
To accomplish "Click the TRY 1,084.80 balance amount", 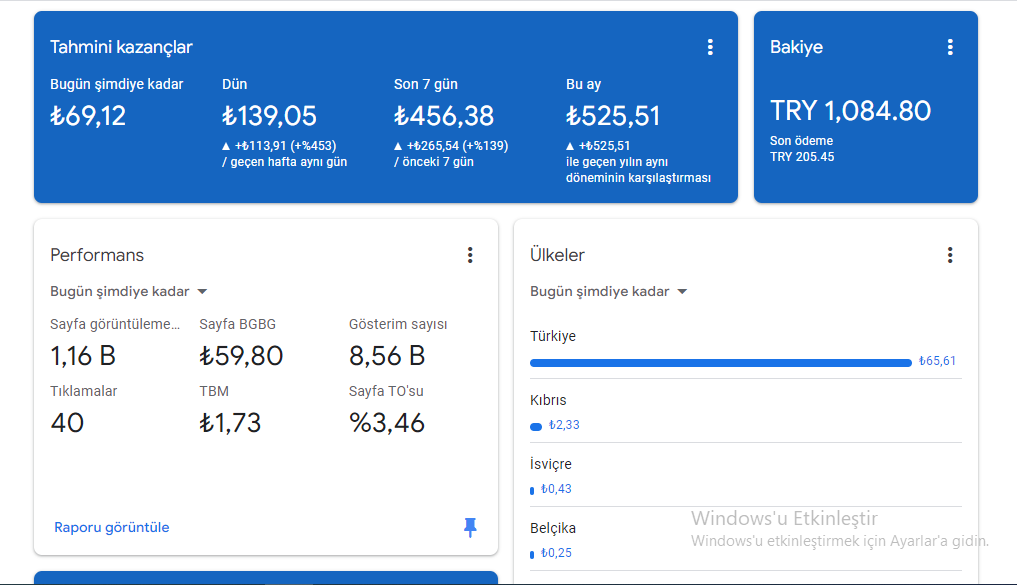I will point(850,111).
